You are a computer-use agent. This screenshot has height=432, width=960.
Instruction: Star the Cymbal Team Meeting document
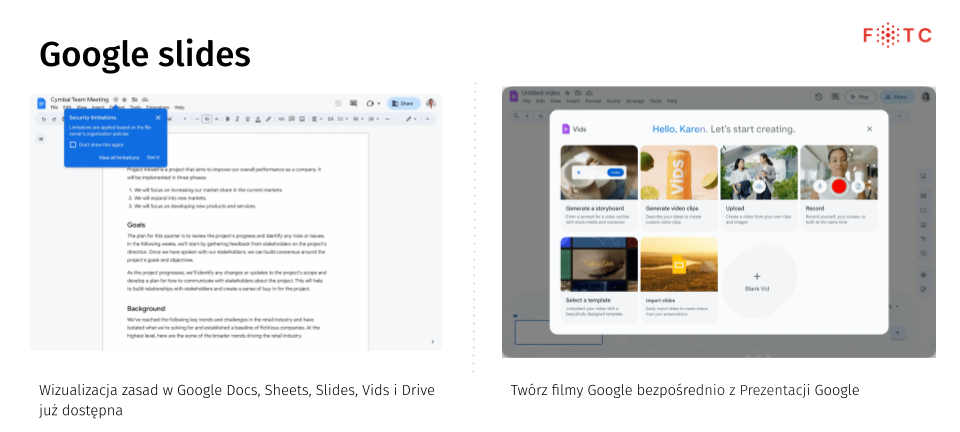click(x=124, y=100)
